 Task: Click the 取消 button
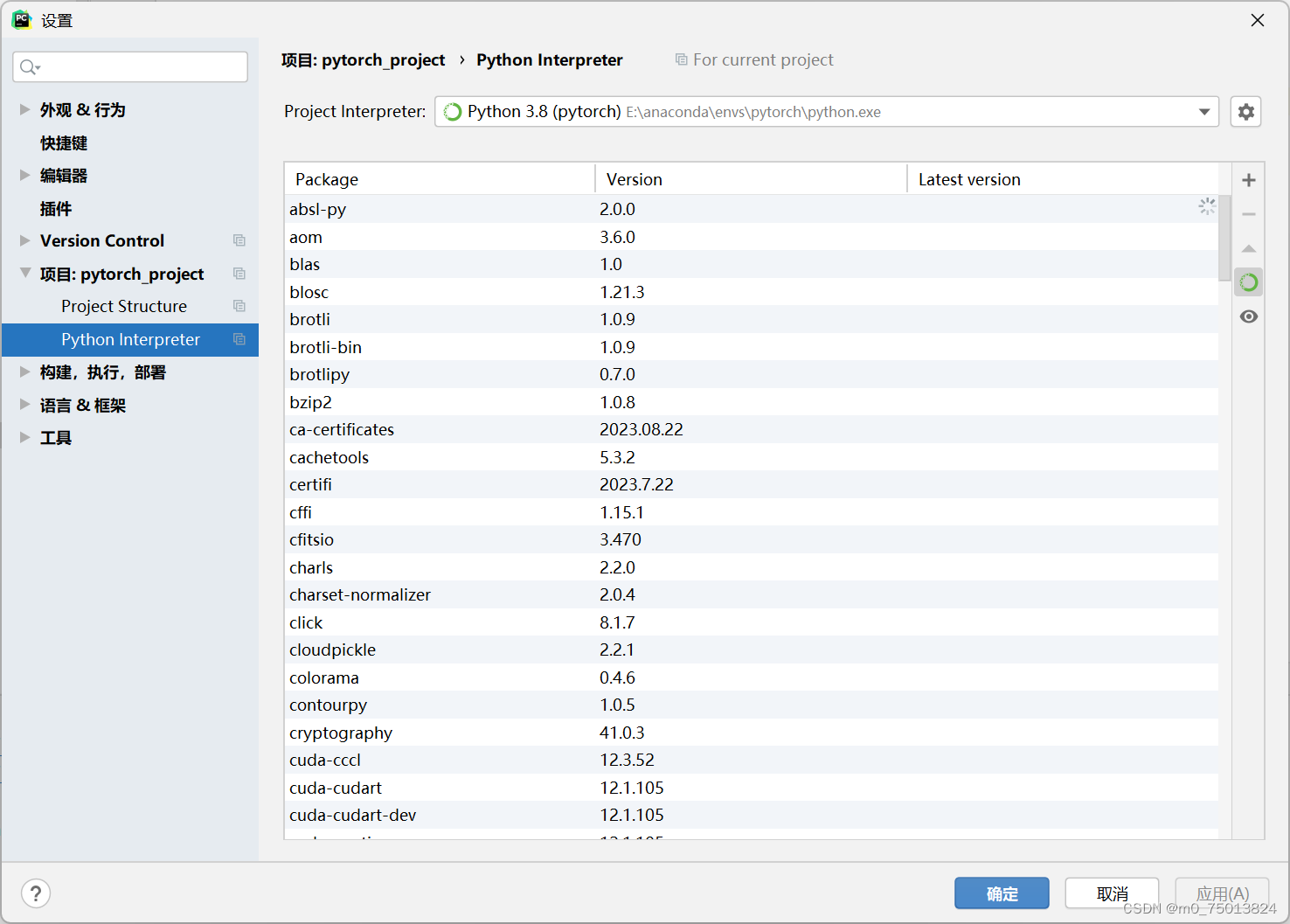[x=1111, y=893]
